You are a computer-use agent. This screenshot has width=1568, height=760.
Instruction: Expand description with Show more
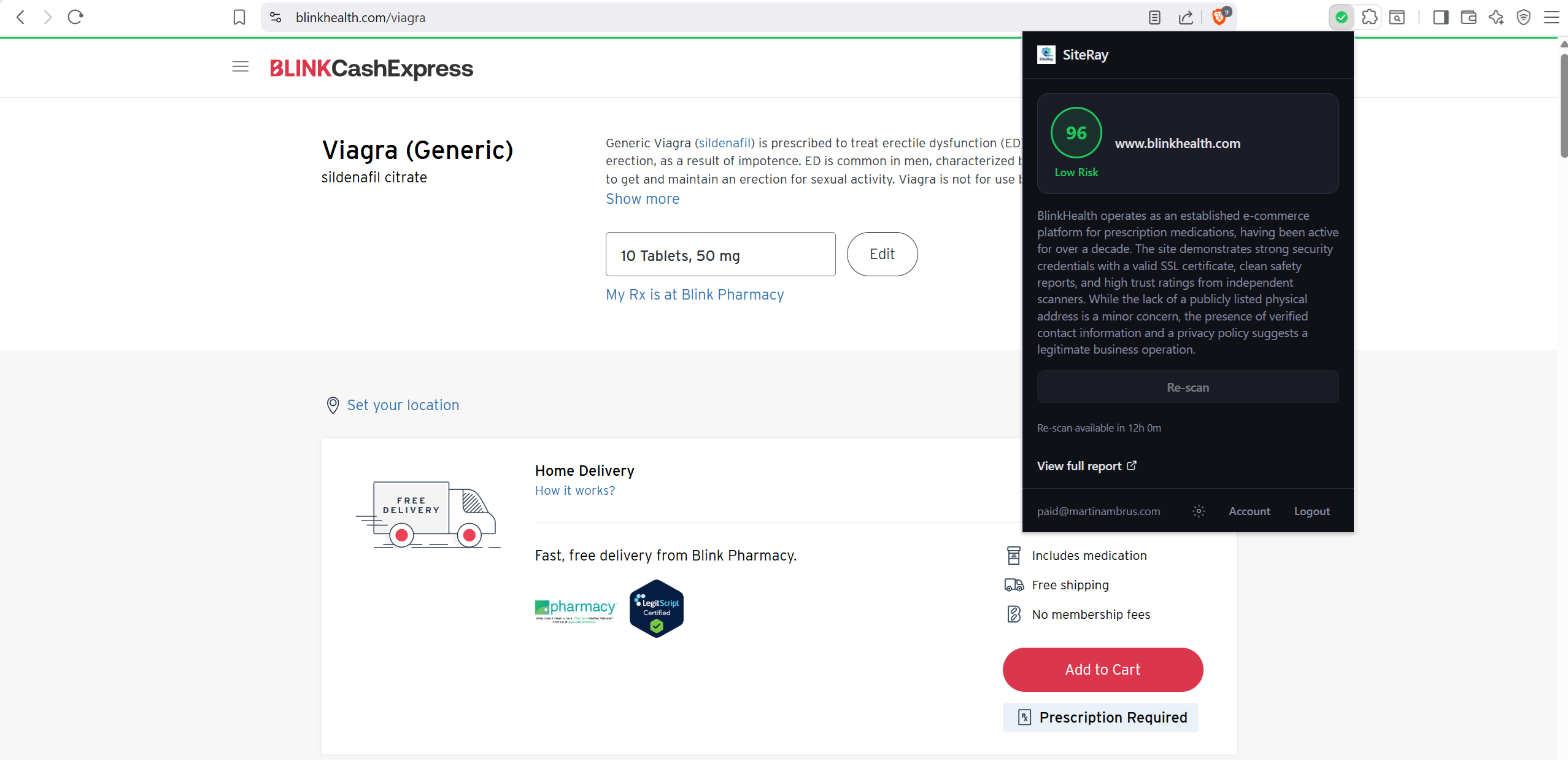point(643,199)
